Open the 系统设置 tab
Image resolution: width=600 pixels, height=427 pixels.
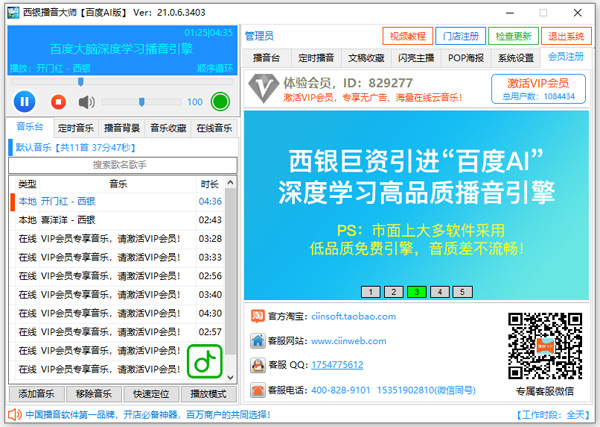515,58
